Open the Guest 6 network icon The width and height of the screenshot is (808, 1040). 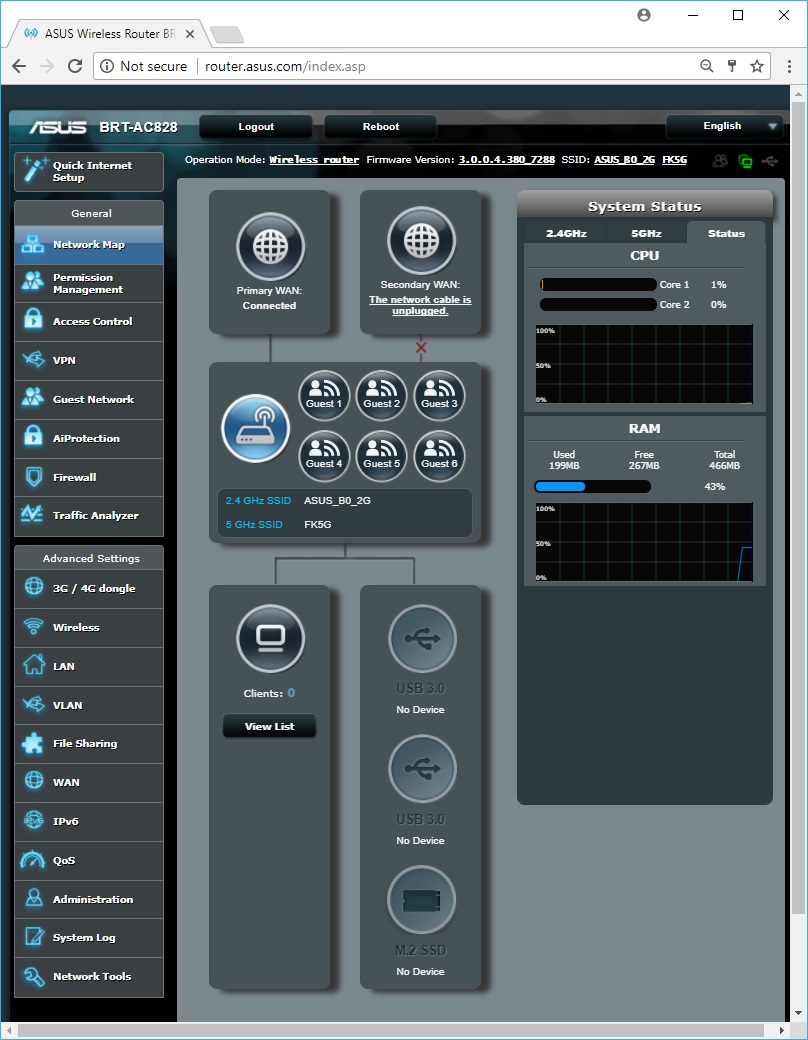point(439,455)
